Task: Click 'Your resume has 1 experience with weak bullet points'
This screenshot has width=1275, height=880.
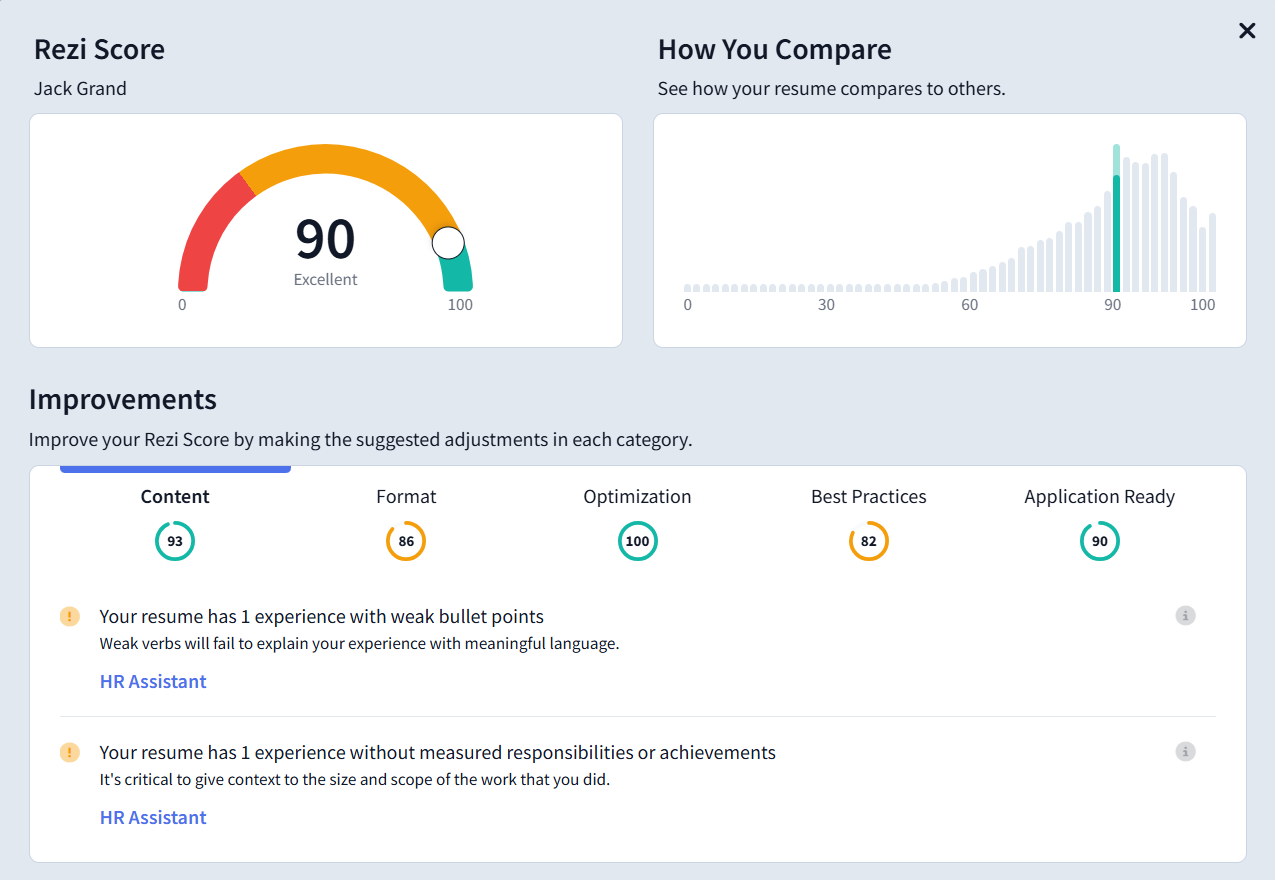Action: (321, 616)
